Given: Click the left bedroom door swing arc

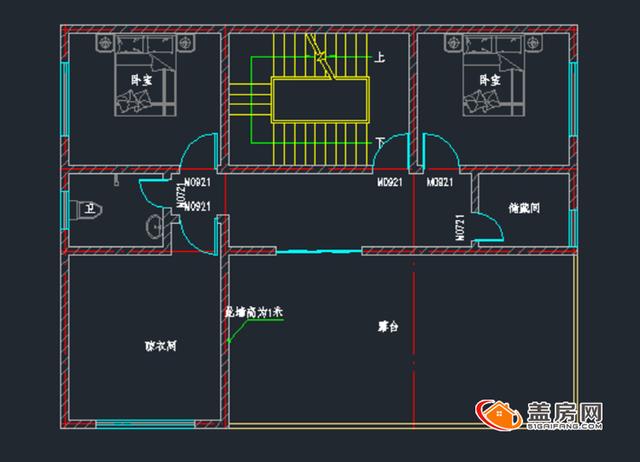Looking at the screenshot, I should [198, 152].
